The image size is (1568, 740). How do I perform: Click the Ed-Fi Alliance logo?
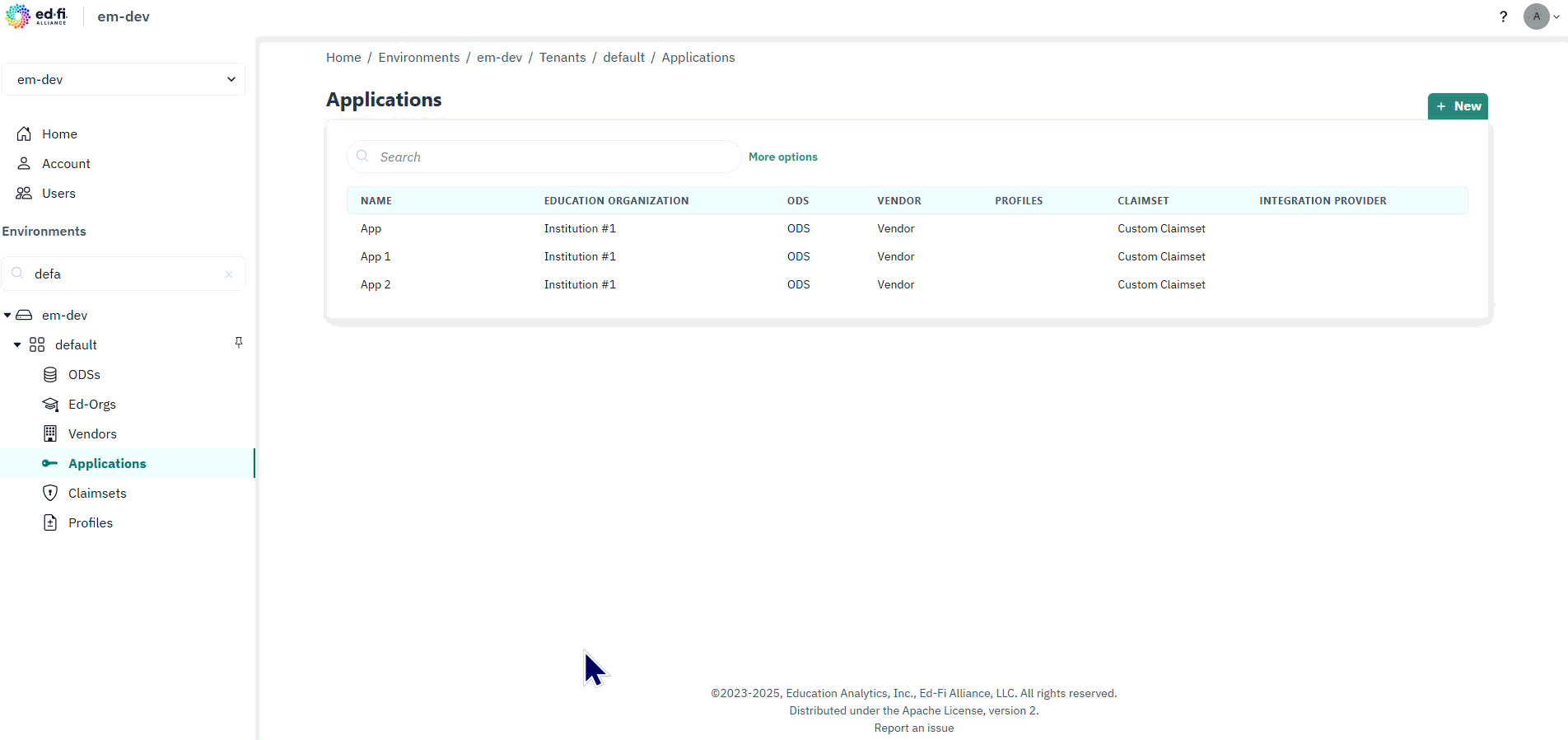(x=36, y=16)
